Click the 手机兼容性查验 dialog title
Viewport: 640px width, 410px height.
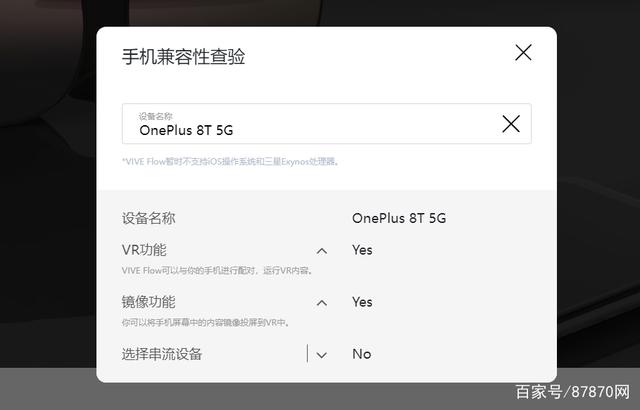click(183, 56)
